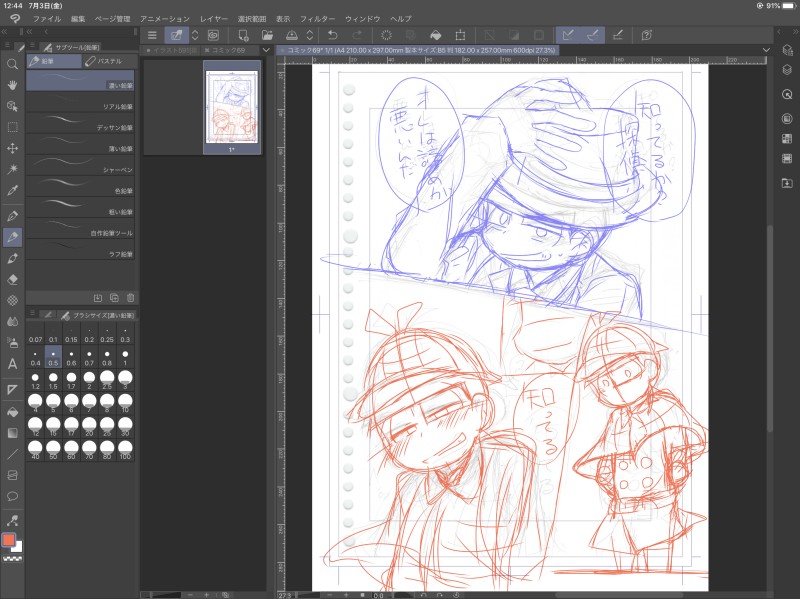The height and width of the screenshot is (599, 800).
Task: Choose the リアル鉛筆 sub tool
Action: 80,102
